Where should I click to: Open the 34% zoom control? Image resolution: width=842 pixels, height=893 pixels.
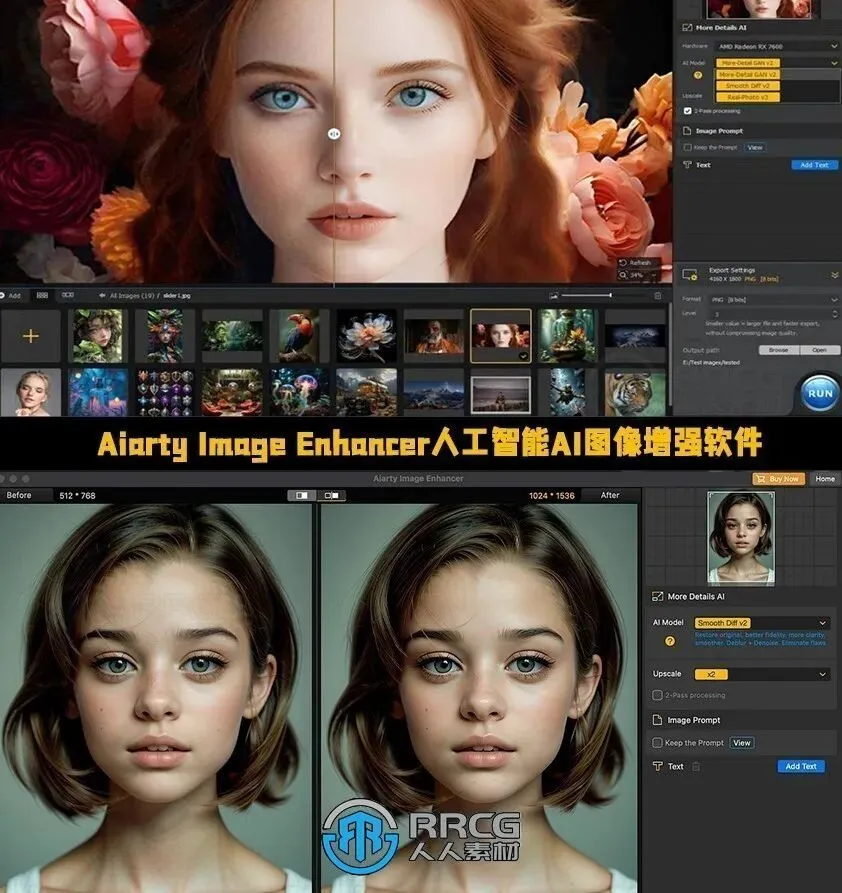(x=637, y=275)
